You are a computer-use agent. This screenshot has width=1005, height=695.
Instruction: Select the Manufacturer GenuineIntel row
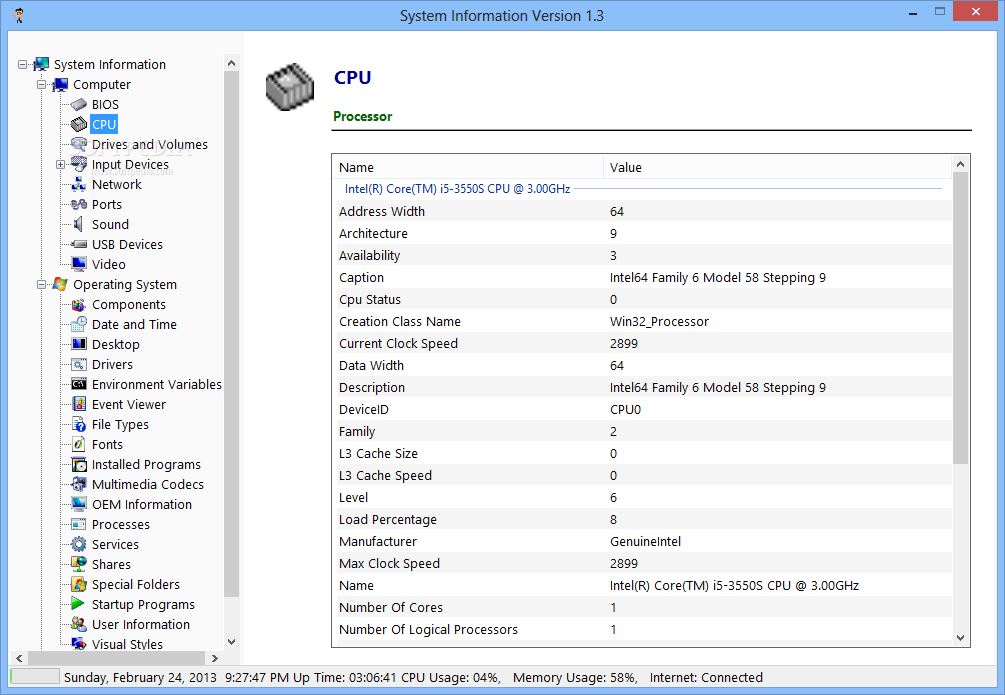pyautogui.click(x=642, y=542)
